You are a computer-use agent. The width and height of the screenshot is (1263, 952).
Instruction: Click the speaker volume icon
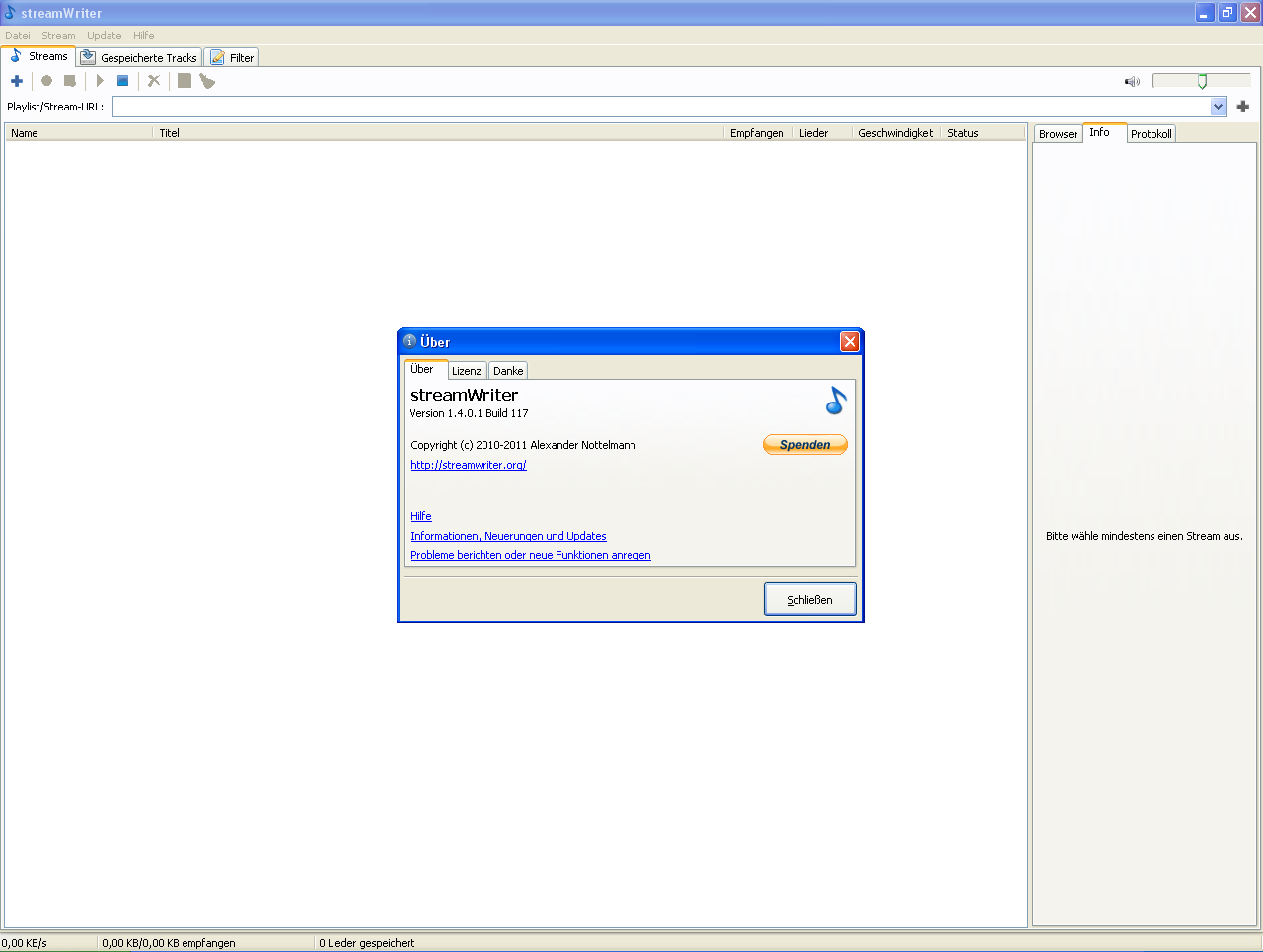pyautogui.click(x=1132, y=82)
